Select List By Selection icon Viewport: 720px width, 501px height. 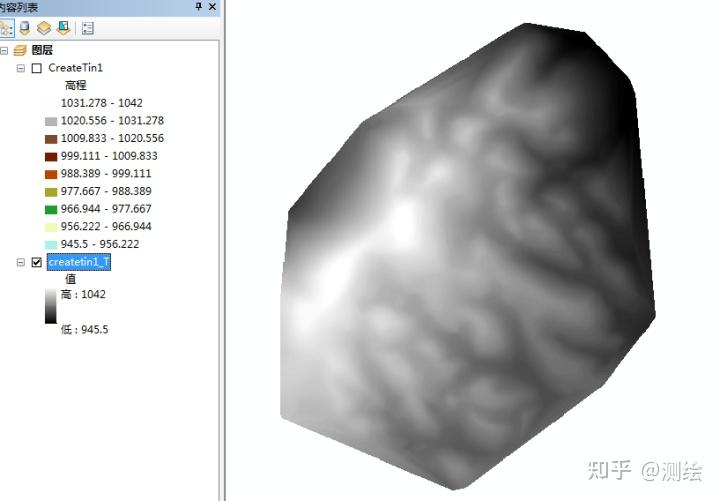(63, 28)
